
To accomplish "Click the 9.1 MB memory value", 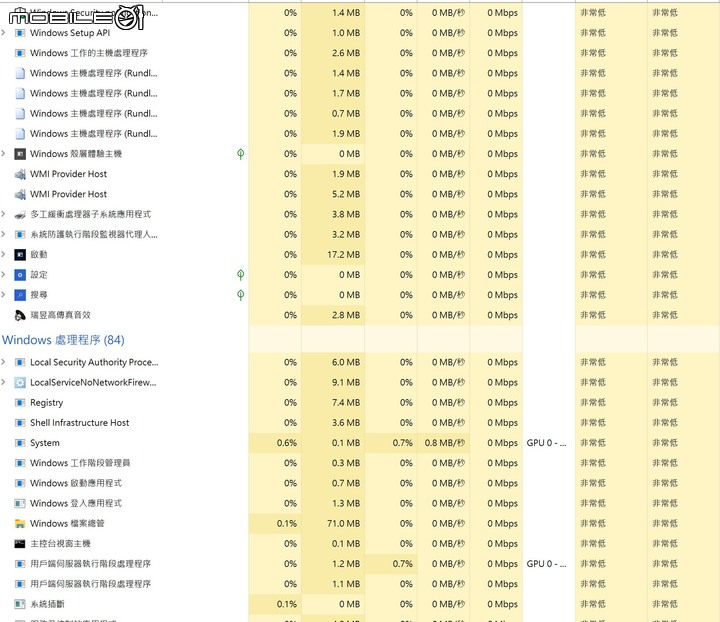I will tap(346, 383).
